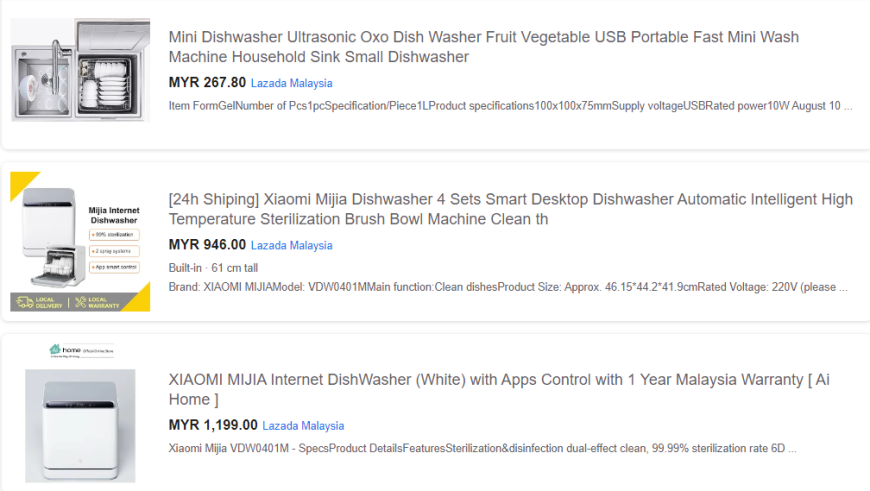The image size is (870, 491).
Task: Click the 99% sterilization badge
Action: point(114,235)
